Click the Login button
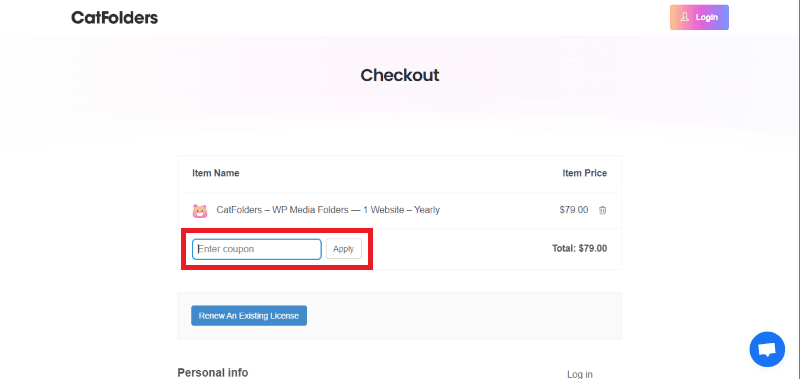 (699, 17)
